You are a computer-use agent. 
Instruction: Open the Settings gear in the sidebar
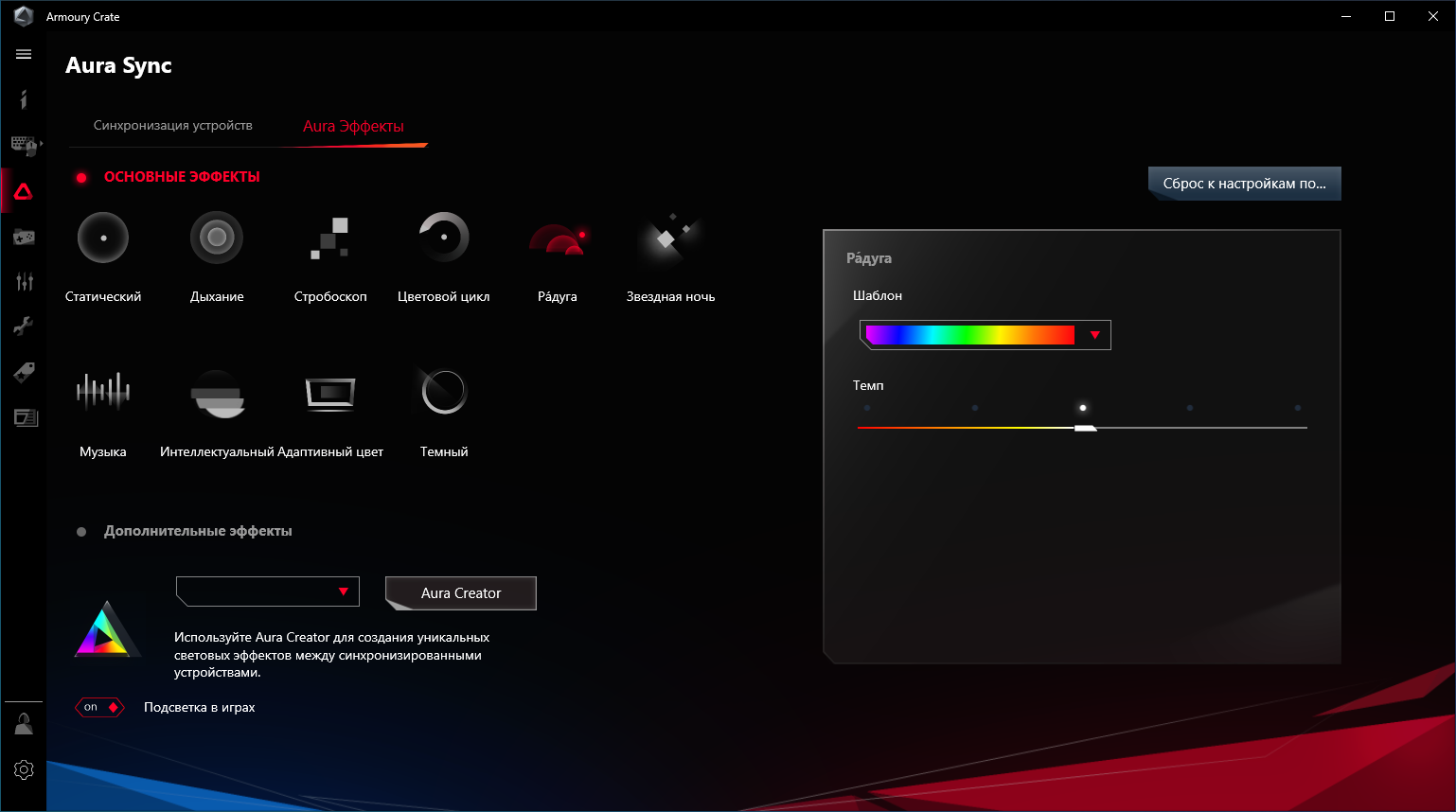tap(24, 769)
